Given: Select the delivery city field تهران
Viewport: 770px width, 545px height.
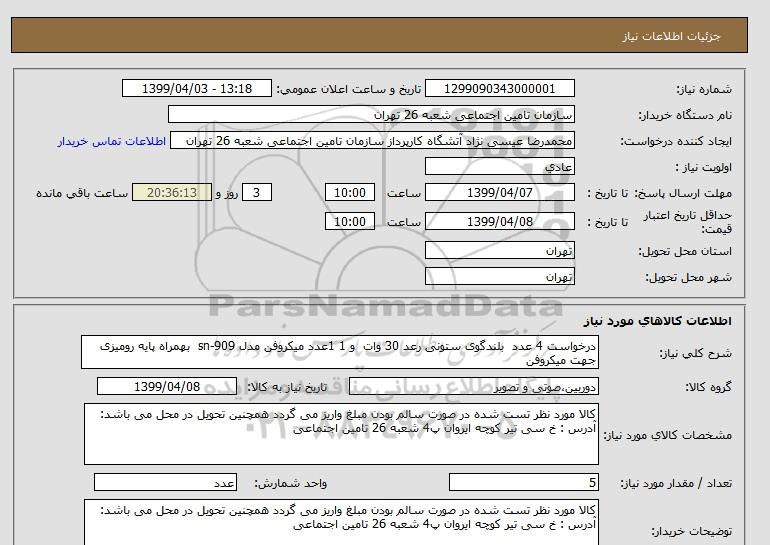Looking at the screenshot, I should click(499, 276).
